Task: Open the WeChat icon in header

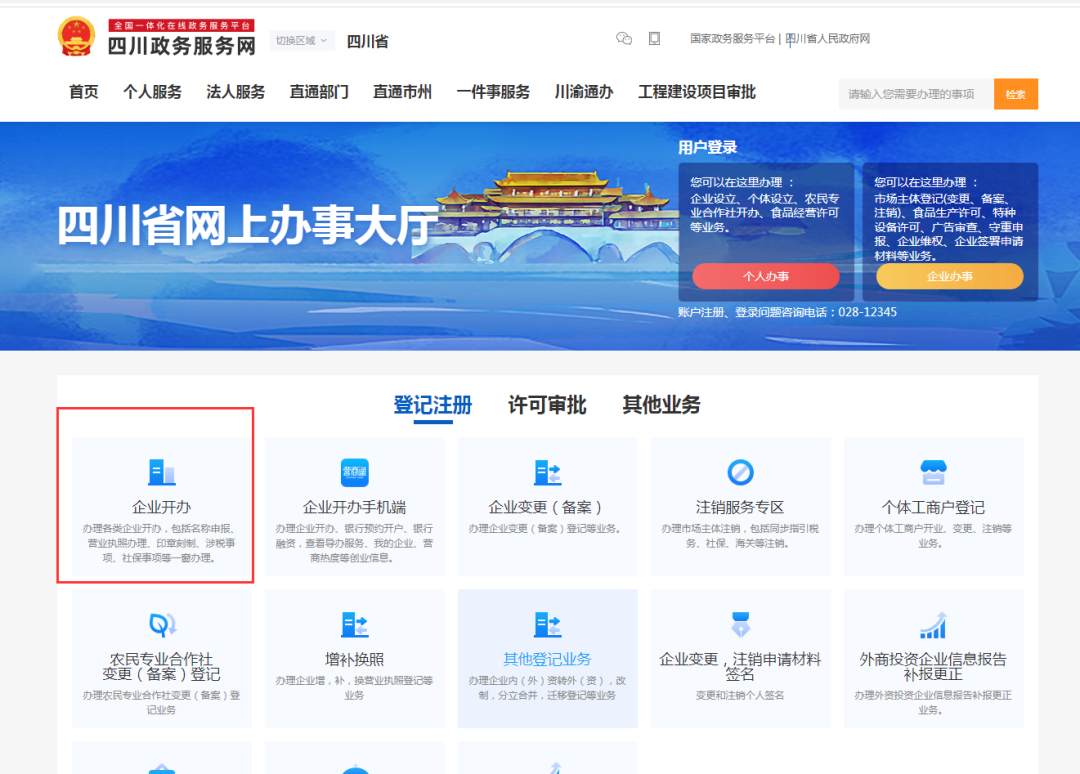Action: pos(624,39)
